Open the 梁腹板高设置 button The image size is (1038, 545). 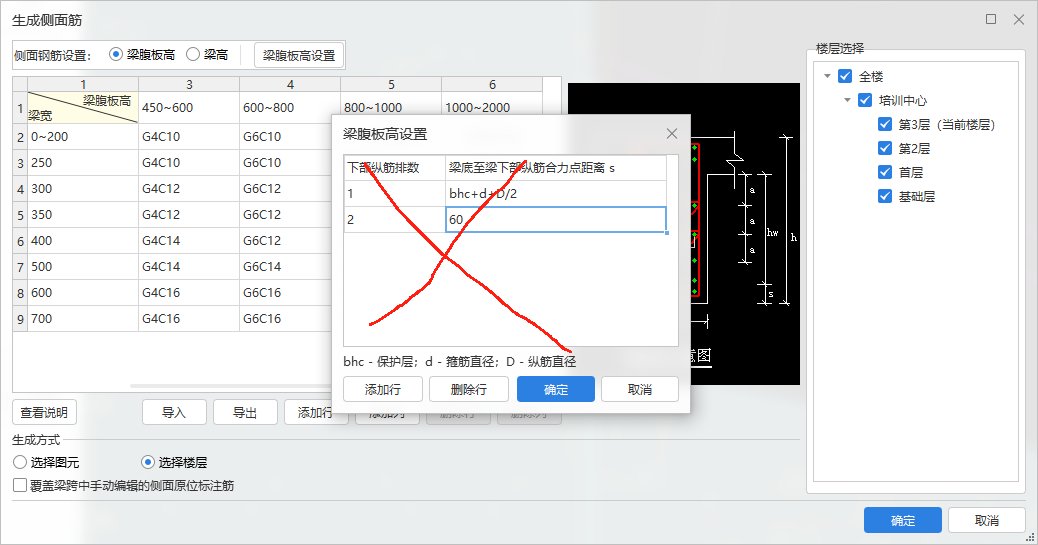click(299, 56)
